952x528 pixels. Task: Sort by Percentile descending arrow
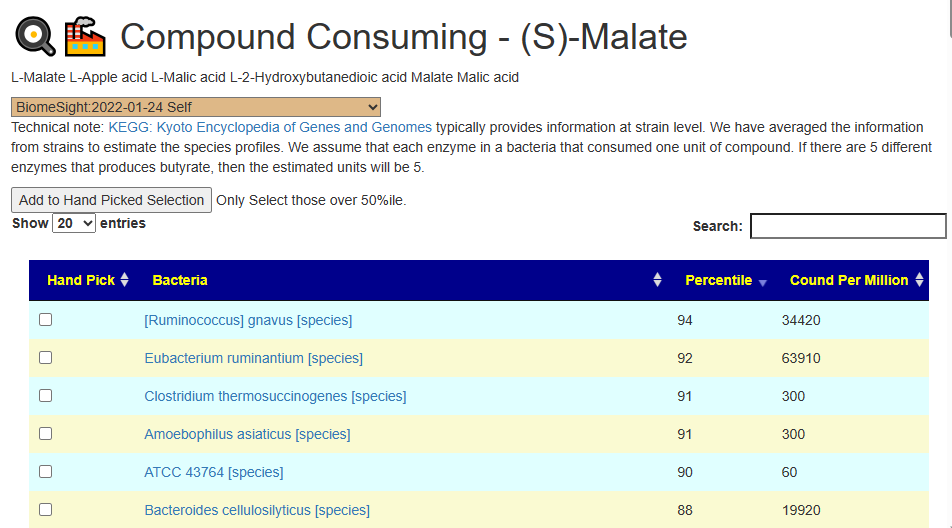(763, 283)
